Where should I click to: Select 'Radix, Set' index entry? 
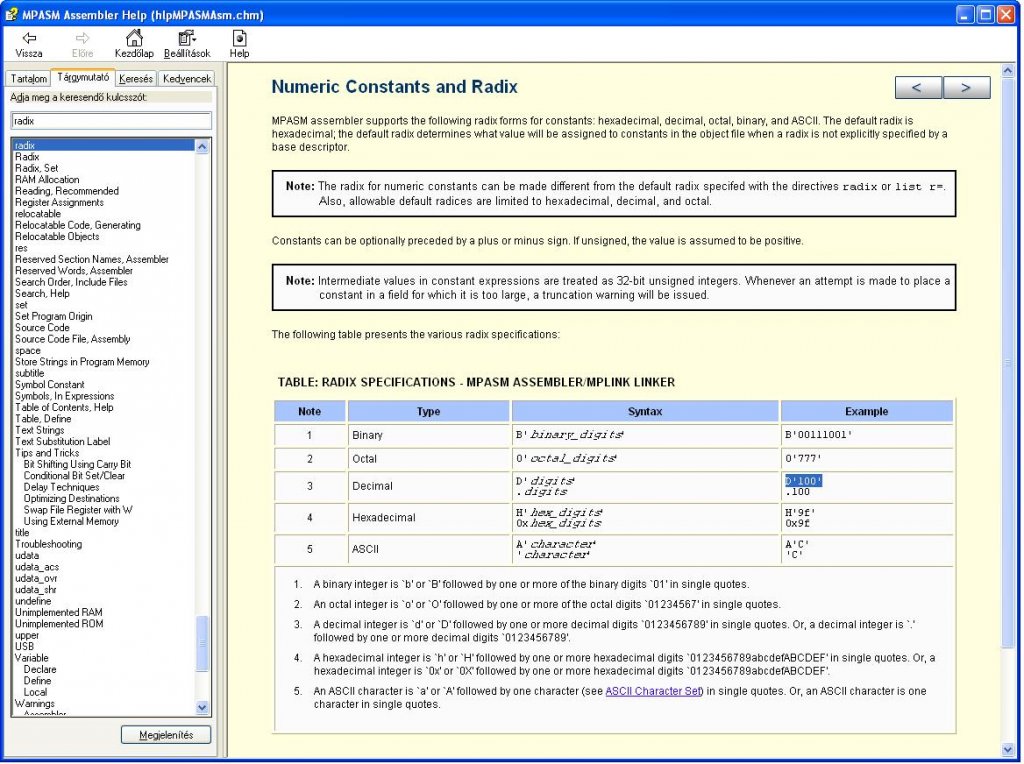point(37,168)
